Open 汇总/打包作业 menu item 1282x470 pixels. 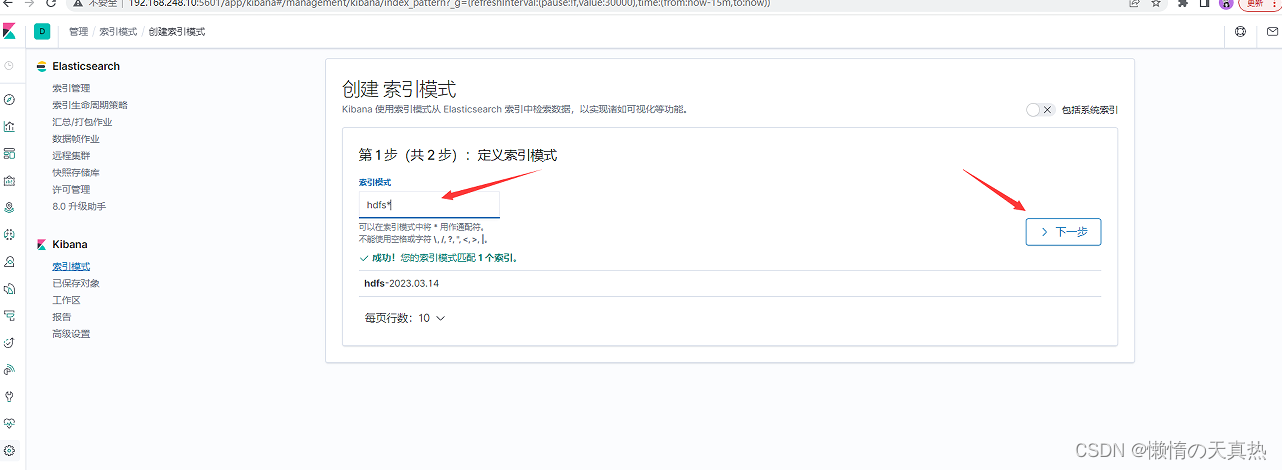tap(82, 122)
